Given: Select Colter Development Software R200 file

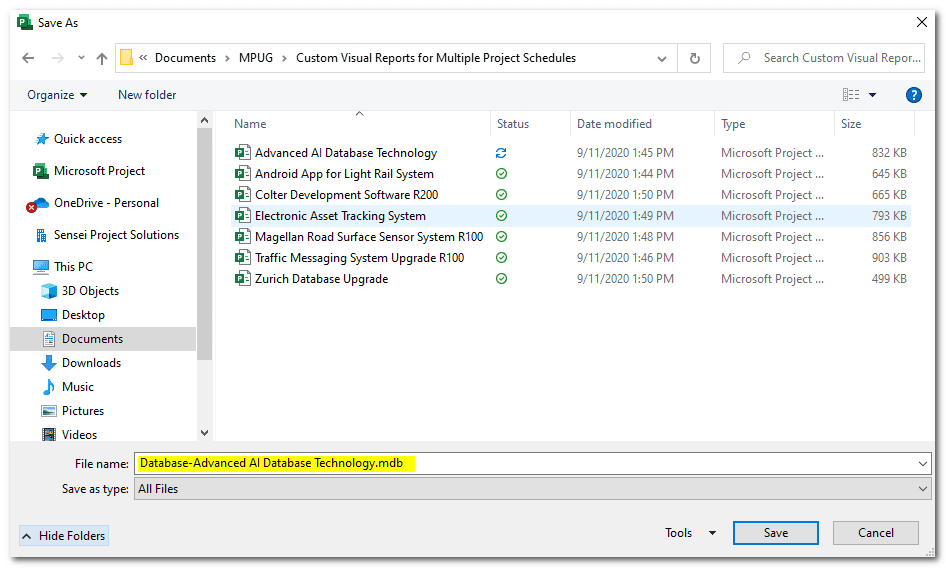Looking at the screenshot, I should (346, 195).
